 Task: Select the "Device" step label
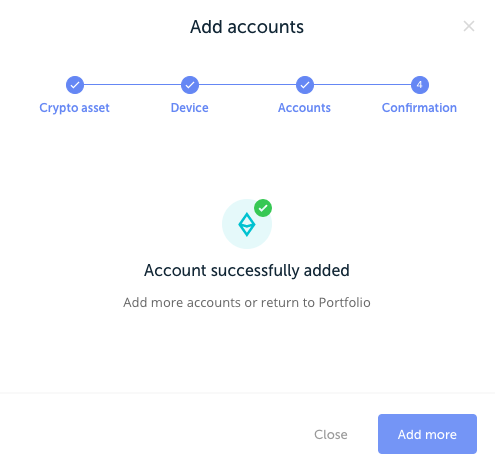point(190,108)
